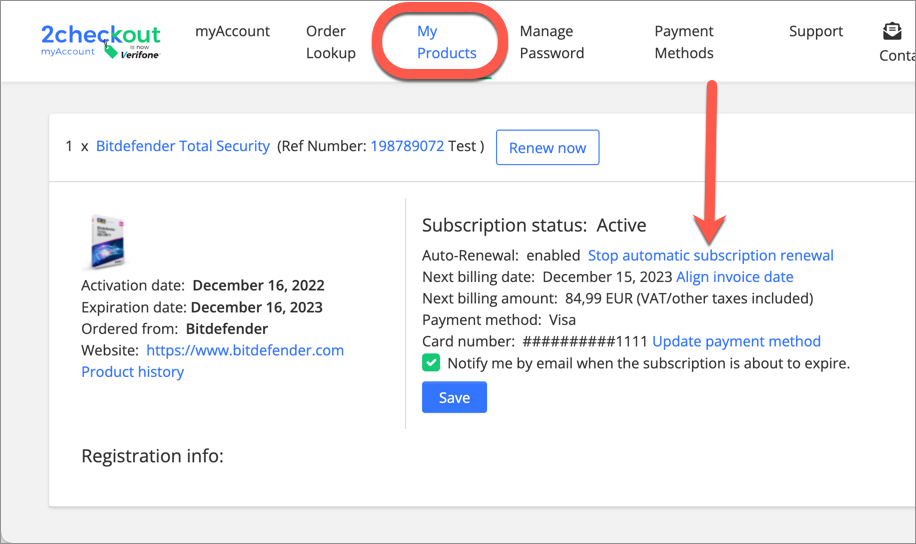Click Payment method: Visa text
The image size is (916, 544).
pos(499,320)
